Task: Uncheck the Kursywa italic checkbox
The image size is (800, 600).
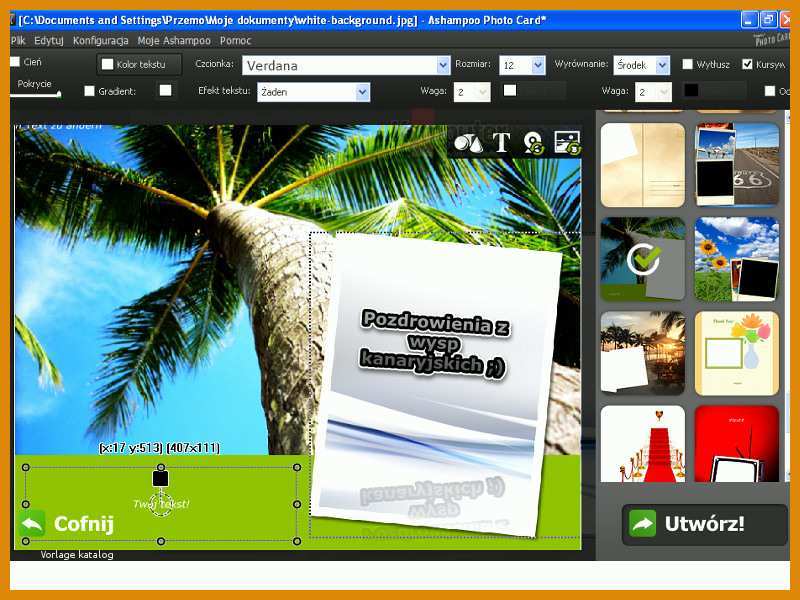Action: [747, 64]
